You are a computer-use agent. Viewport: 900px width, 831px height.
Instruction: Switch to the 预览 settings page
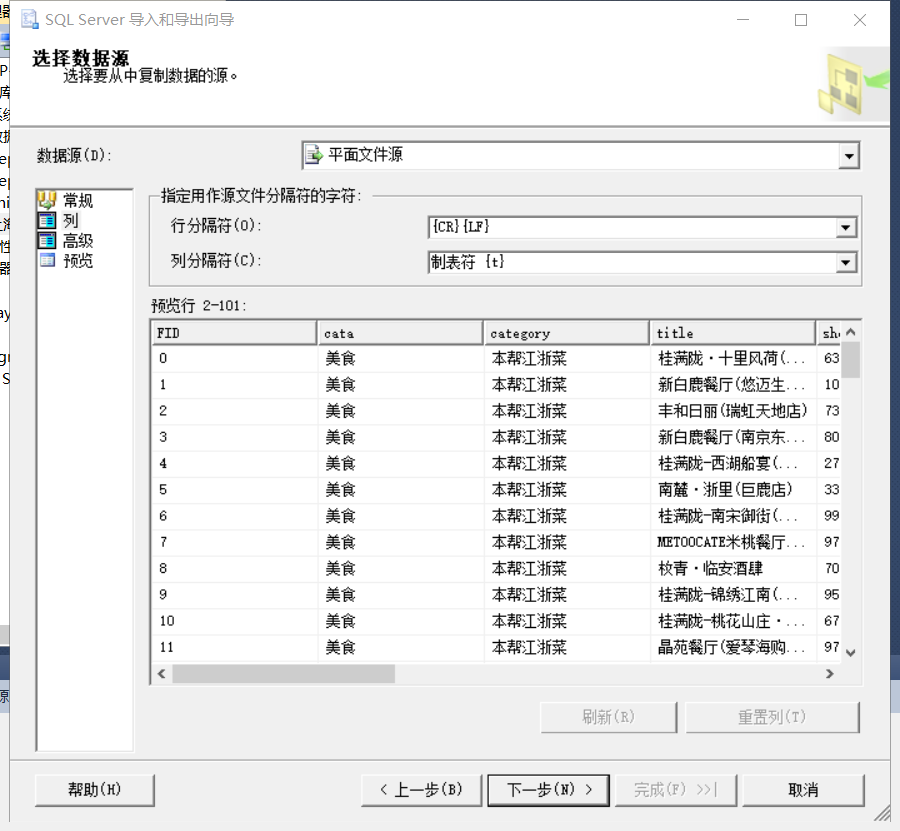pos(77,261)
